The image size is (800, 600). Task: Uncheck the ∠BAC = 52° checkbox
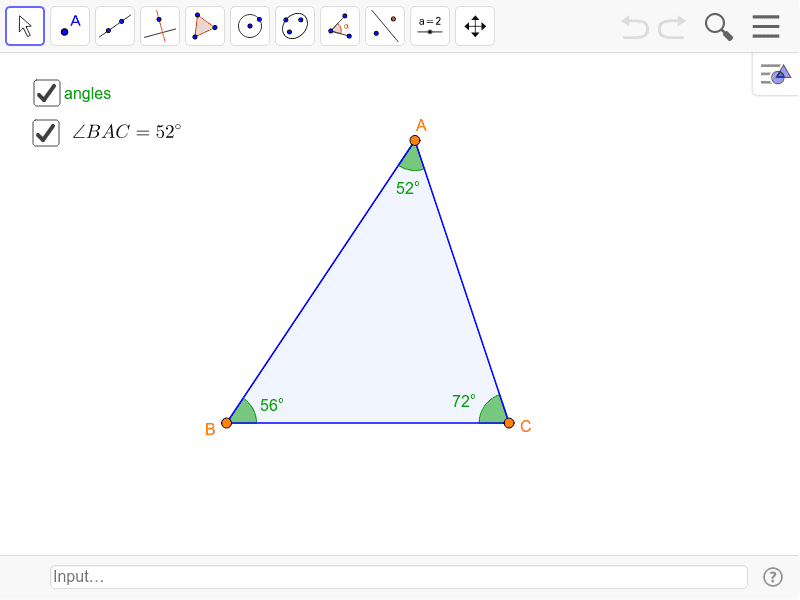(46, 133)
